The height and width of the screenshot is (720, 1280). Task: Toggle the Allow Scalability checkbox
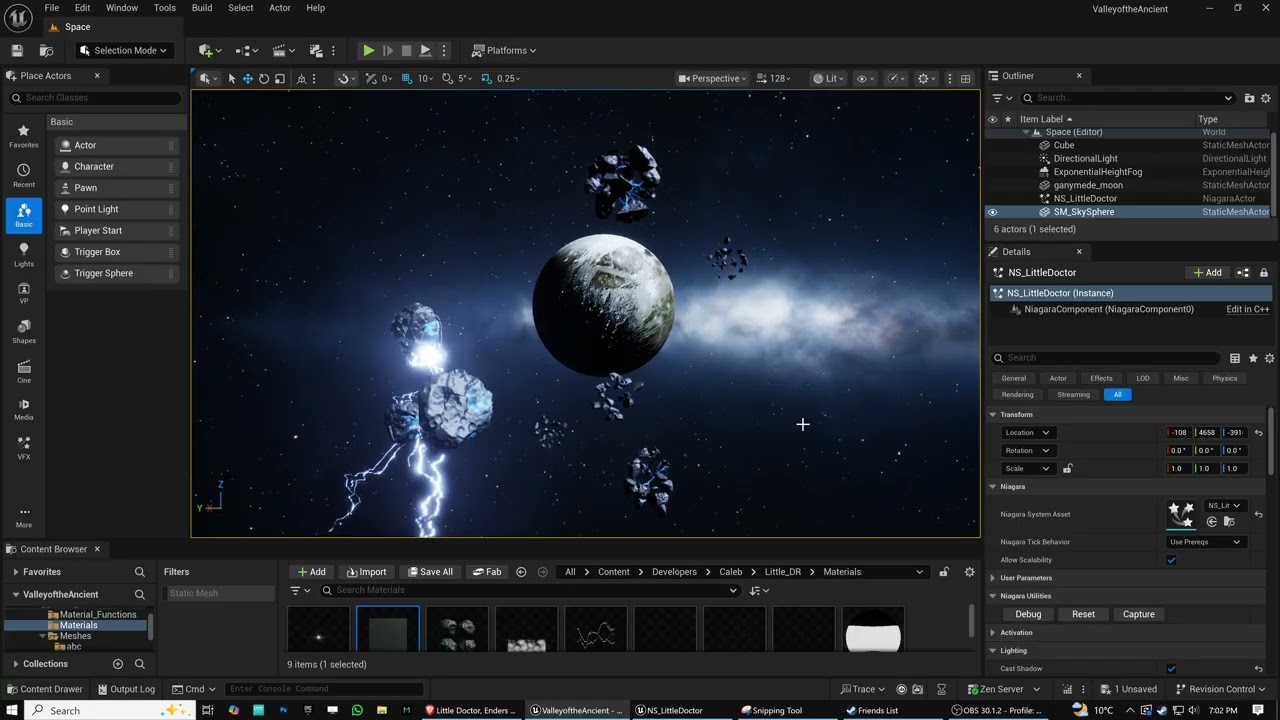[1171, 560]
